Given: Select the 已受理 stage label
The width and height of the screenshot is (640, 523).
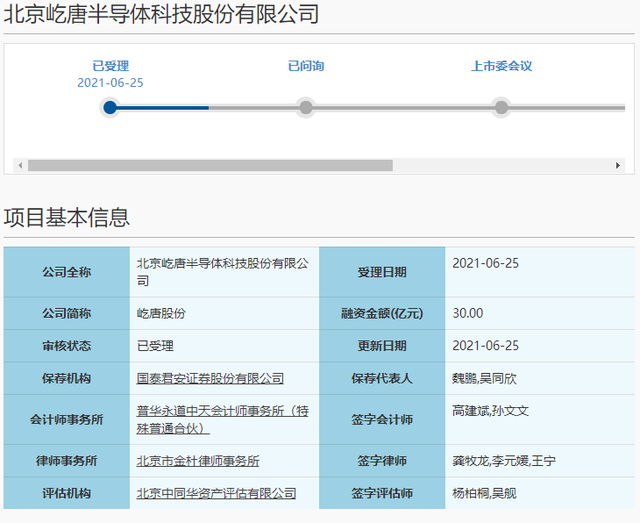Looking at the screenshot, I should pos(111,66).
